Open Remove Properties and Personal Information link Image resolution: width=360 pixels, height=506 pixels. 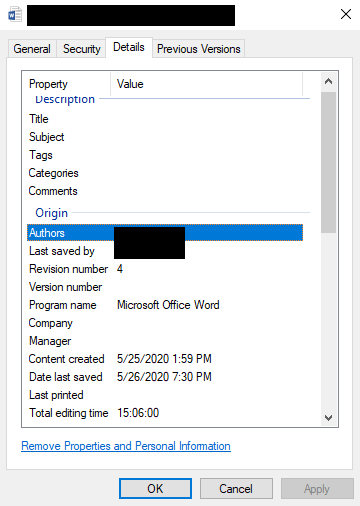(x=126, y=446)
